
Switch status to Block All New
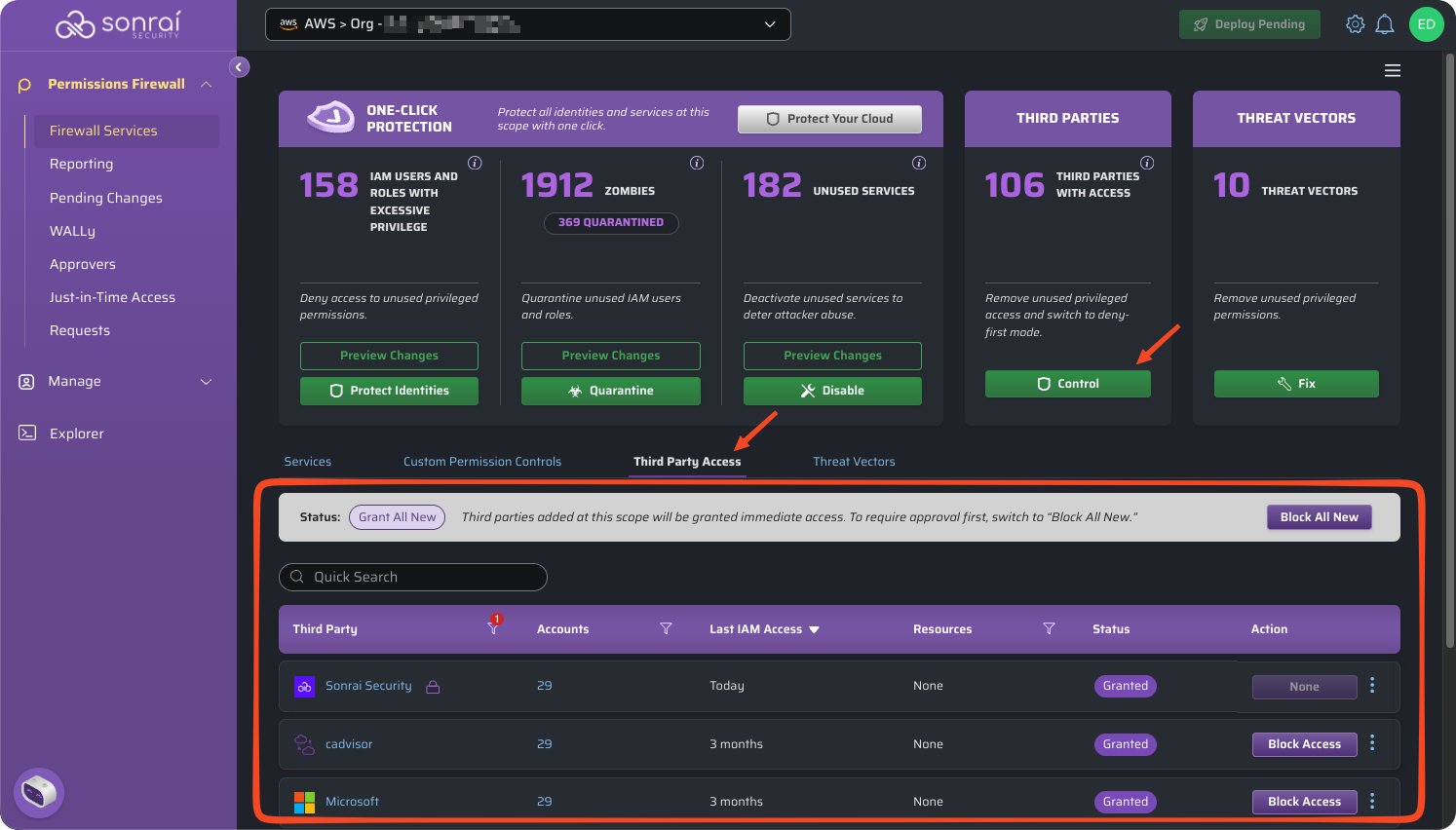pyautogui.click(x=1319, y=517)
